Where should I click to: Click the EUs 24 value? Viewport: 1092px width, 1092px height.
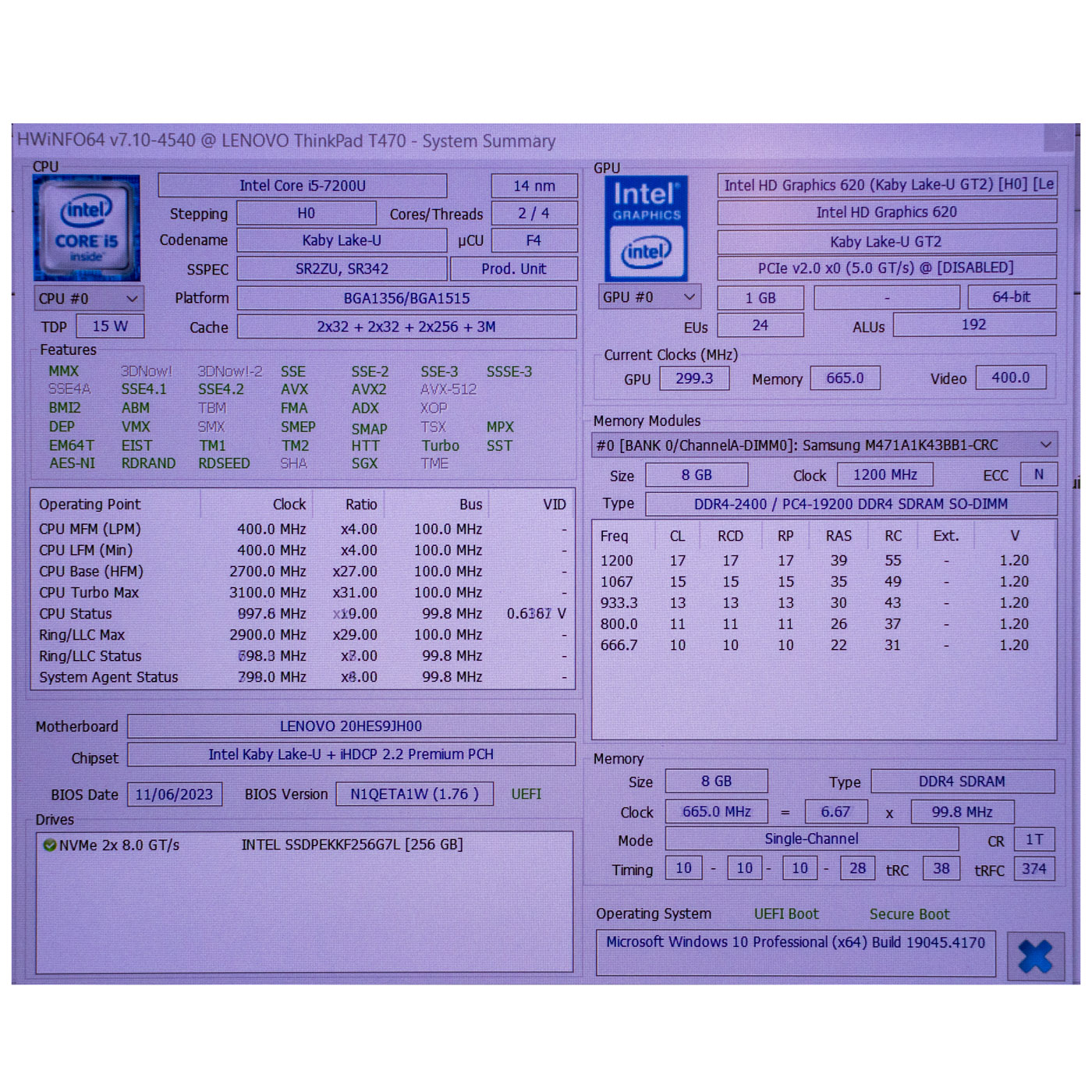click(760, 324)
